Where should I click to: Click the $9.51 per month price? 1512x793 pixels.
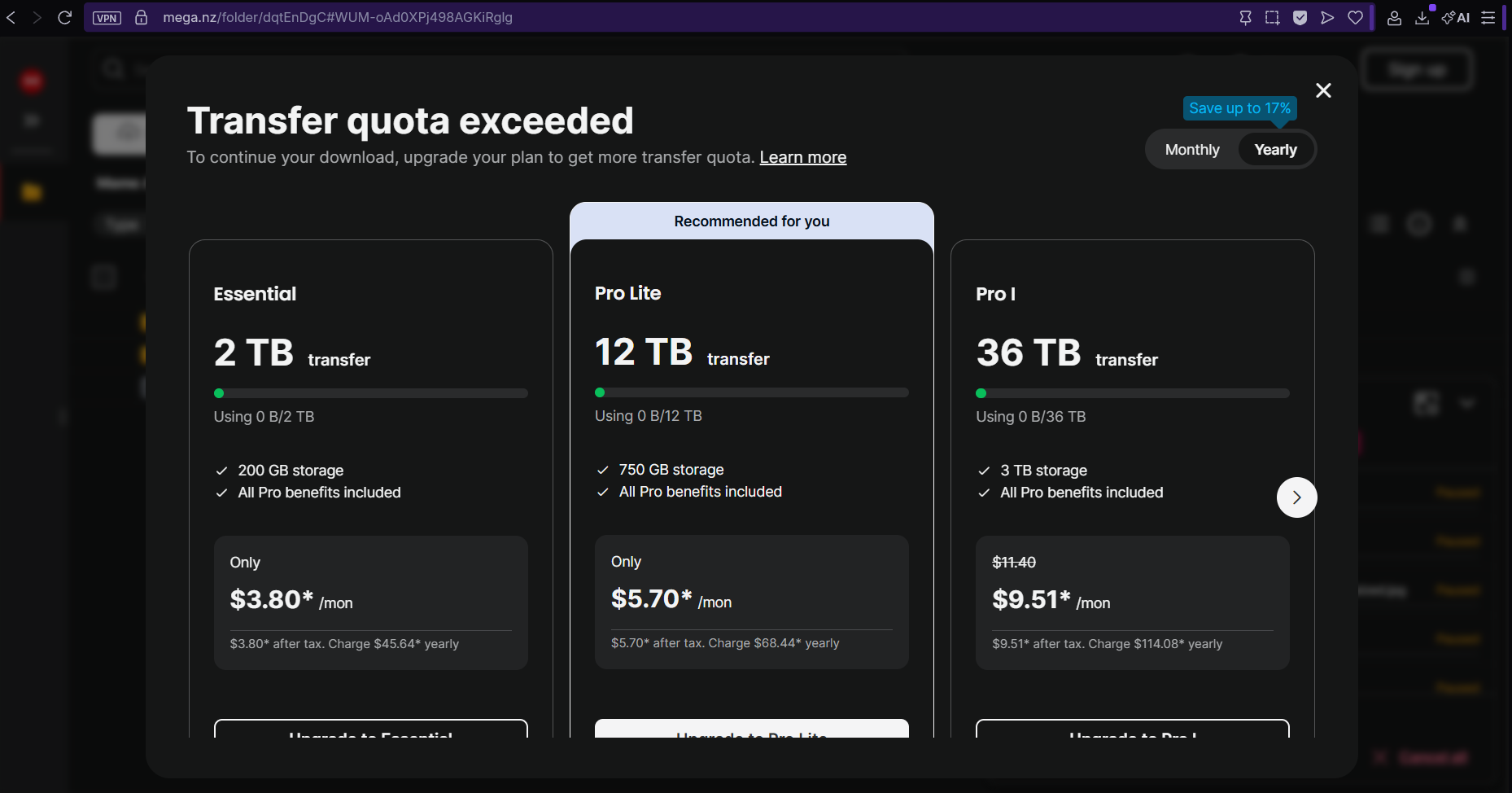pyautogui.click(x=1051, y=600)
